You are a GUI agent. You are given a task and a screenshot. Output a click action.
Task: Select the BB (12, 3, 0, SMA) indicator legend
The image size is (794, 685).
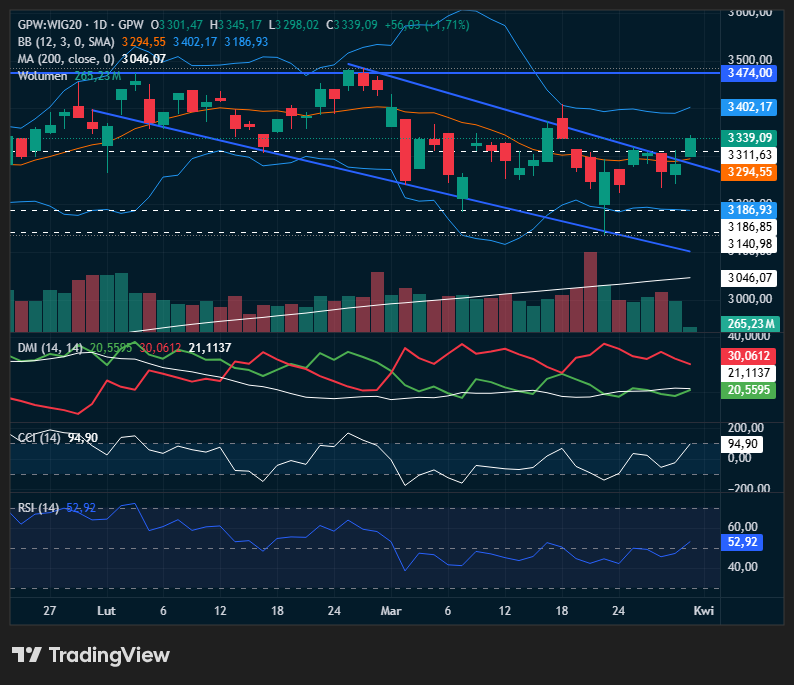(x=66, y=41)
